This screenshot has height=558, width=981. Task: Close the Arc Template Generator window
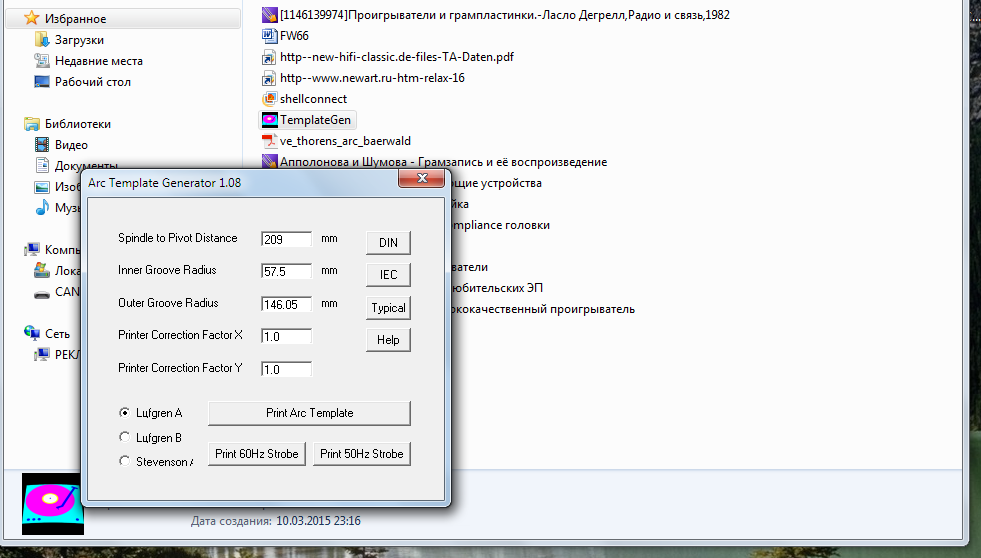(421, 180)
